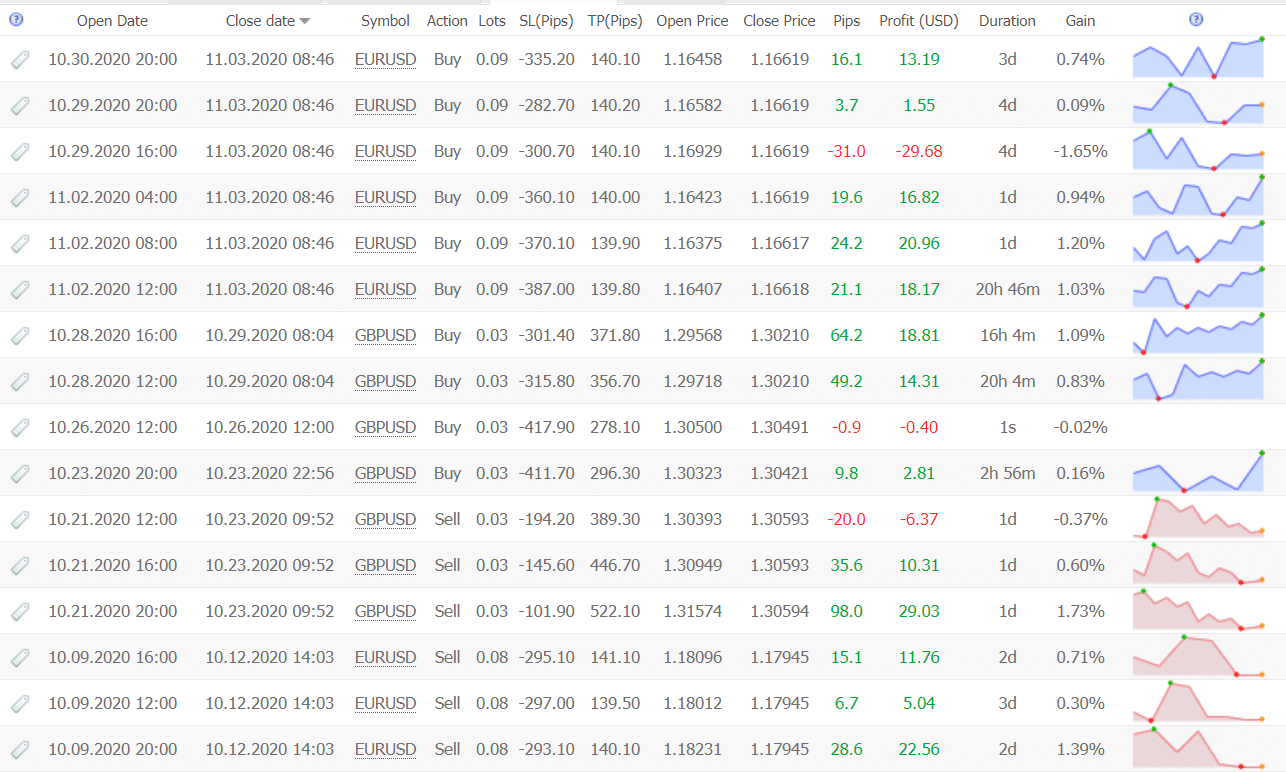Select the 20h 46m duration cell

(1007, 290)
